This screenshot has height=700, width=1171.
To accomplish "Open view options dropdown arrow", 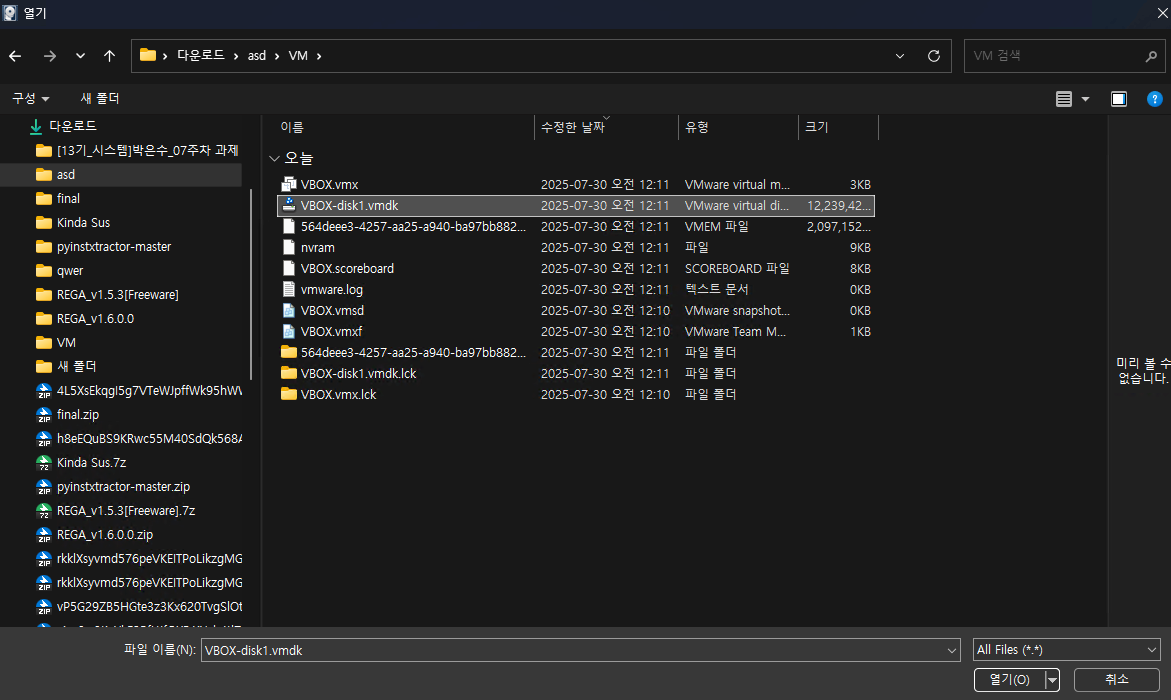I will [1085, 99].
